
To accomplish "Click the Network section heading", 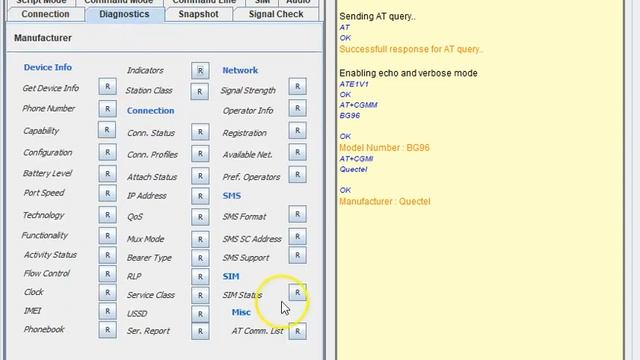I will tap(240, 70).
